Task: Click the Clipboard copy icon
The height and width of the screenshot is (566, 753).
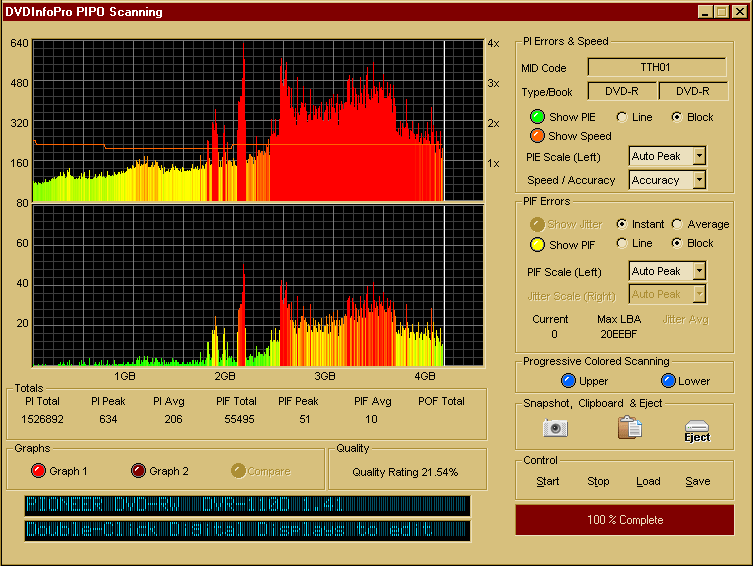Action: (629, 428)
